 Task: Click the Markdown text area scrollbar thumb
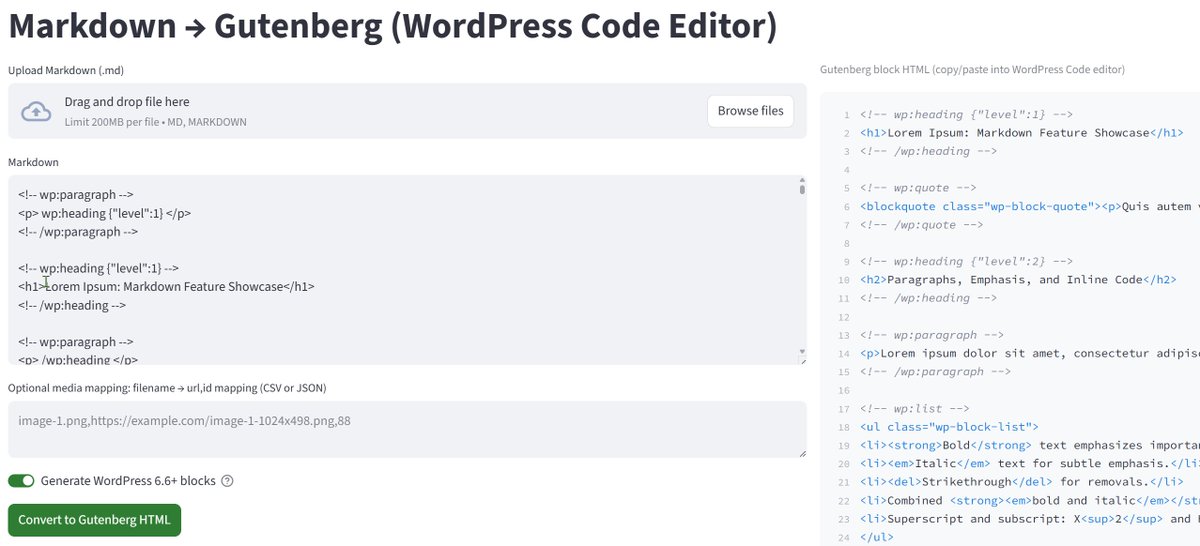tap(802, 188)
